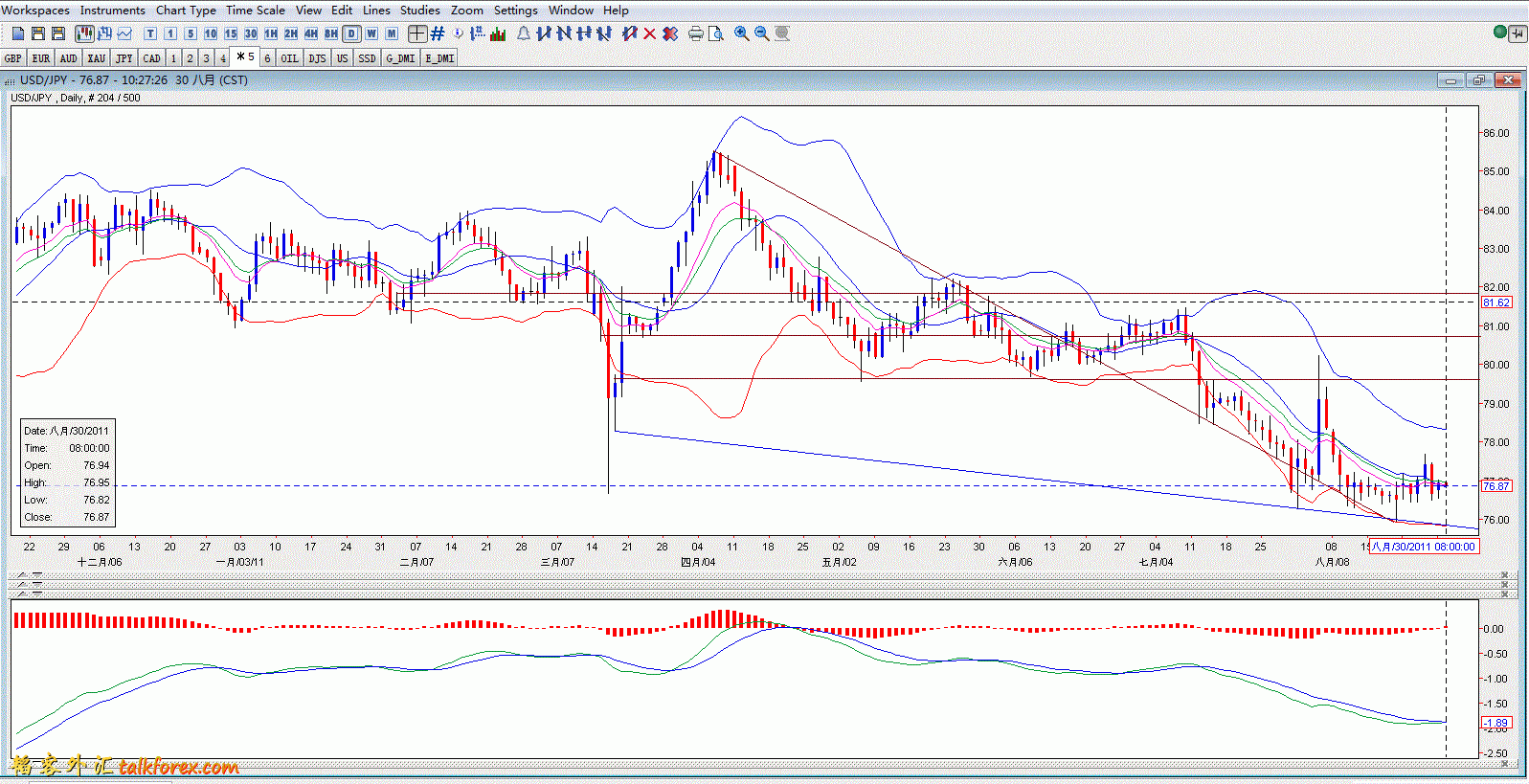Click the 'USD/JPY , Daily, # 204 / 500' text
Screen dimensions: 1529x784
click(x=75, y=98)
